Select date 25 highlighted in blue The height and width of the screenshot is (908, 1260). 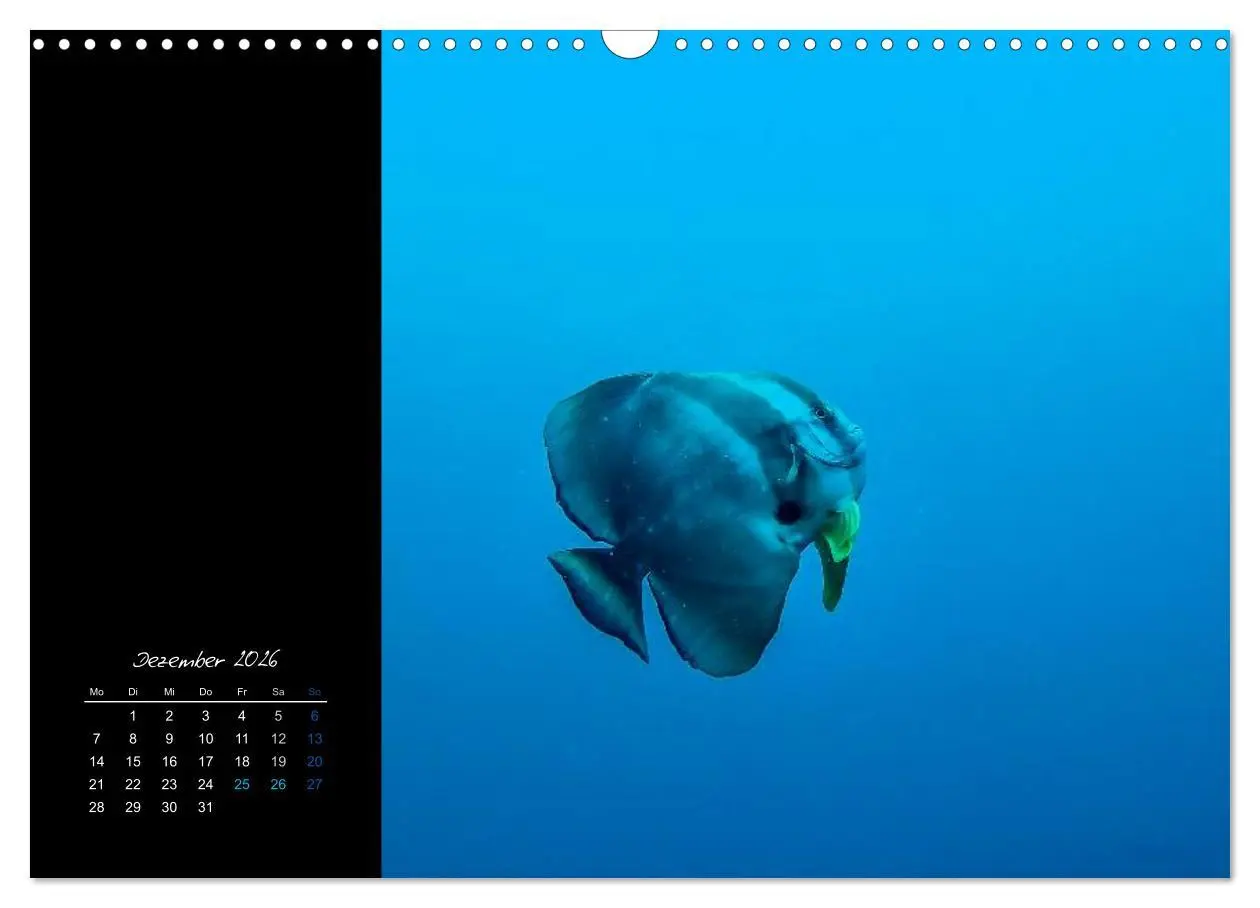(x=242, y=784)
